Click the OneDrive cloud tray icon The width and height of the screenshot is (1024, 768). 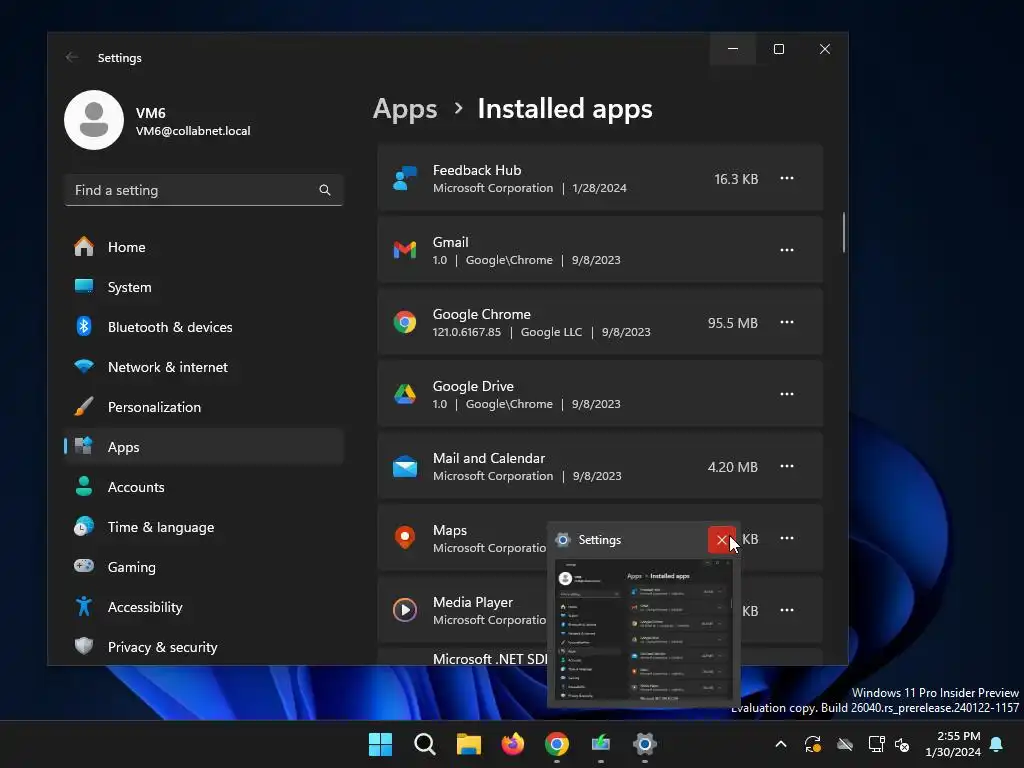coord(845,744)
